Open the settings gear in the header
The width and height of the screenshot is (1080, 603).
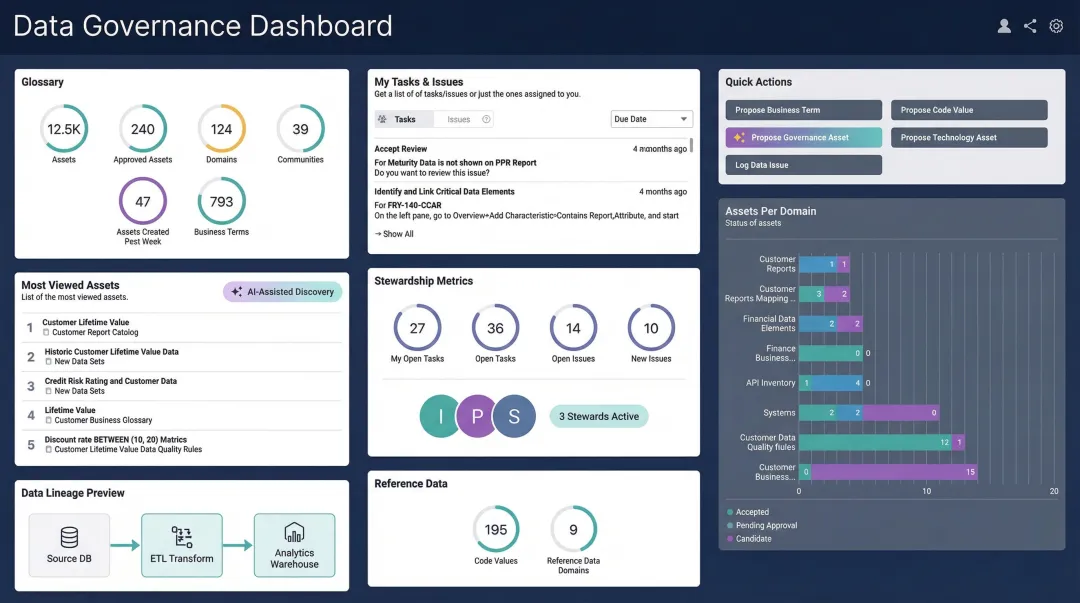click(1056, 26)
